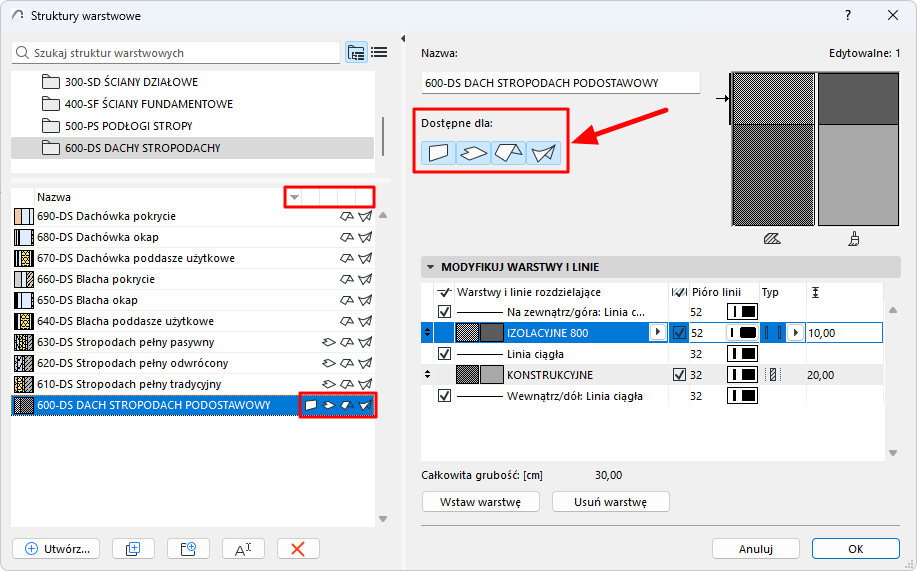Image resolution: width=917 pixels, height=571 pixels.
Task: Click the Utwórz... button
Action: (x=56, y=549)
